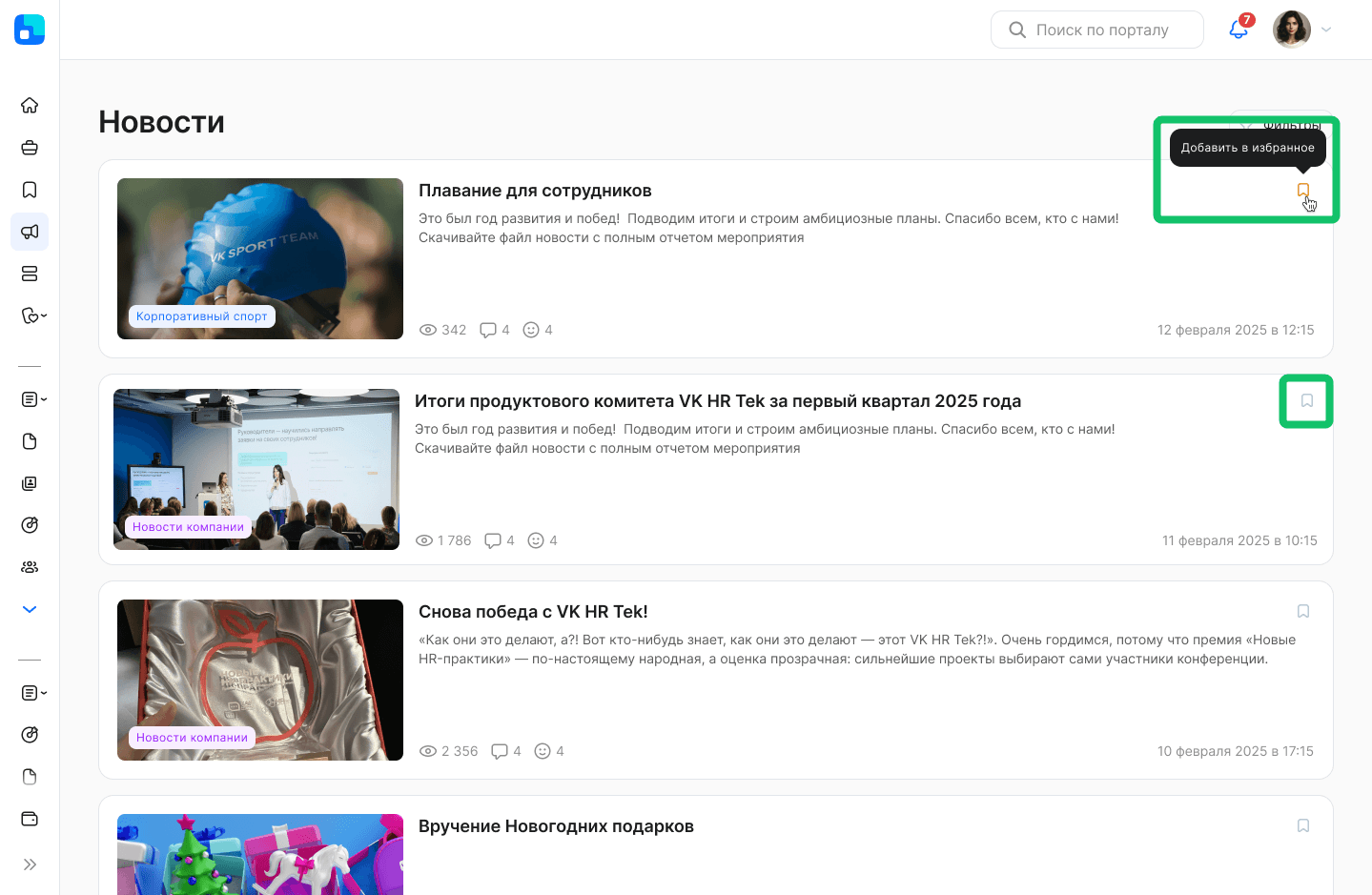Select the megaphone news icon in the sidebar
The image size is (1372, 895).
point(30,232)
